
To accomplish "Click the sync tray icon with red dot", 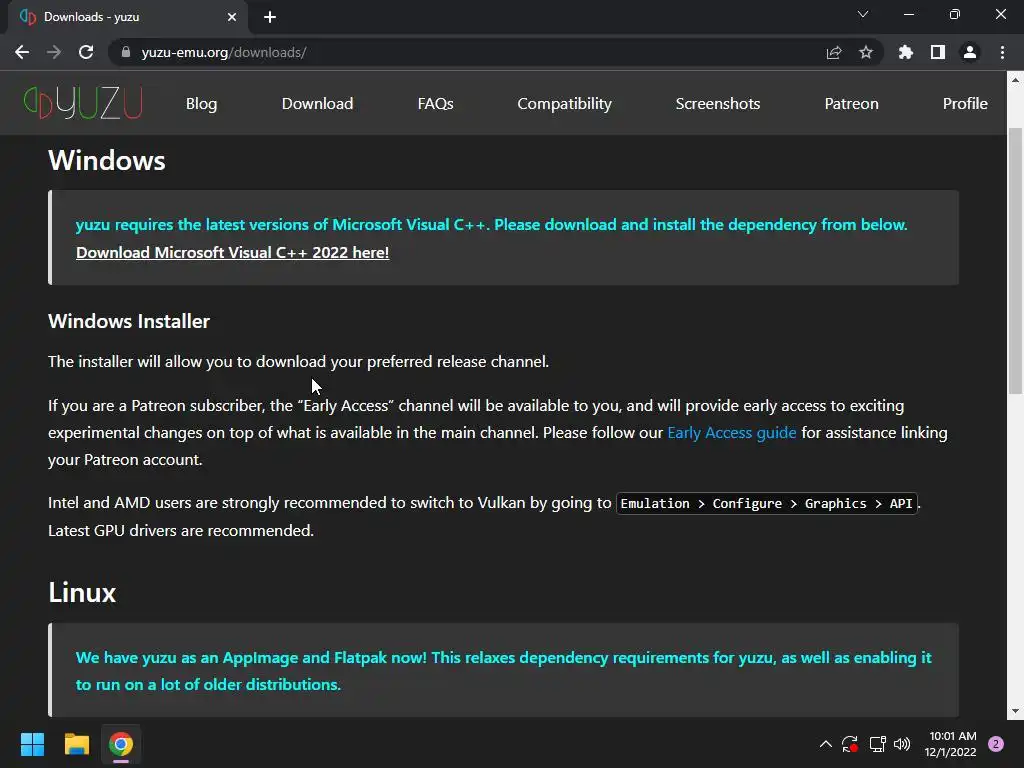I will pyautogui.click(x=850, y=744).
